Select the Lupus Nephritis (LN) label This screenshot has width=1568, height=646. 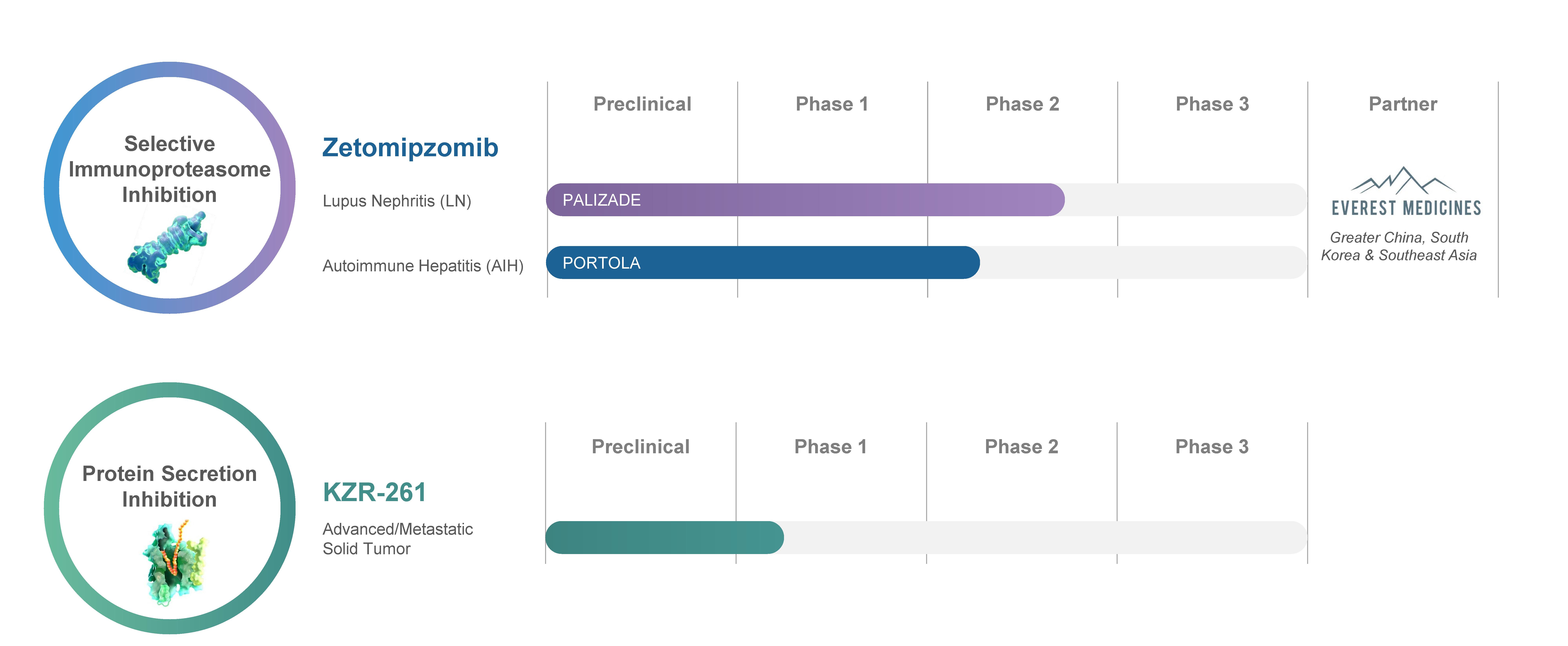[397, 201]
